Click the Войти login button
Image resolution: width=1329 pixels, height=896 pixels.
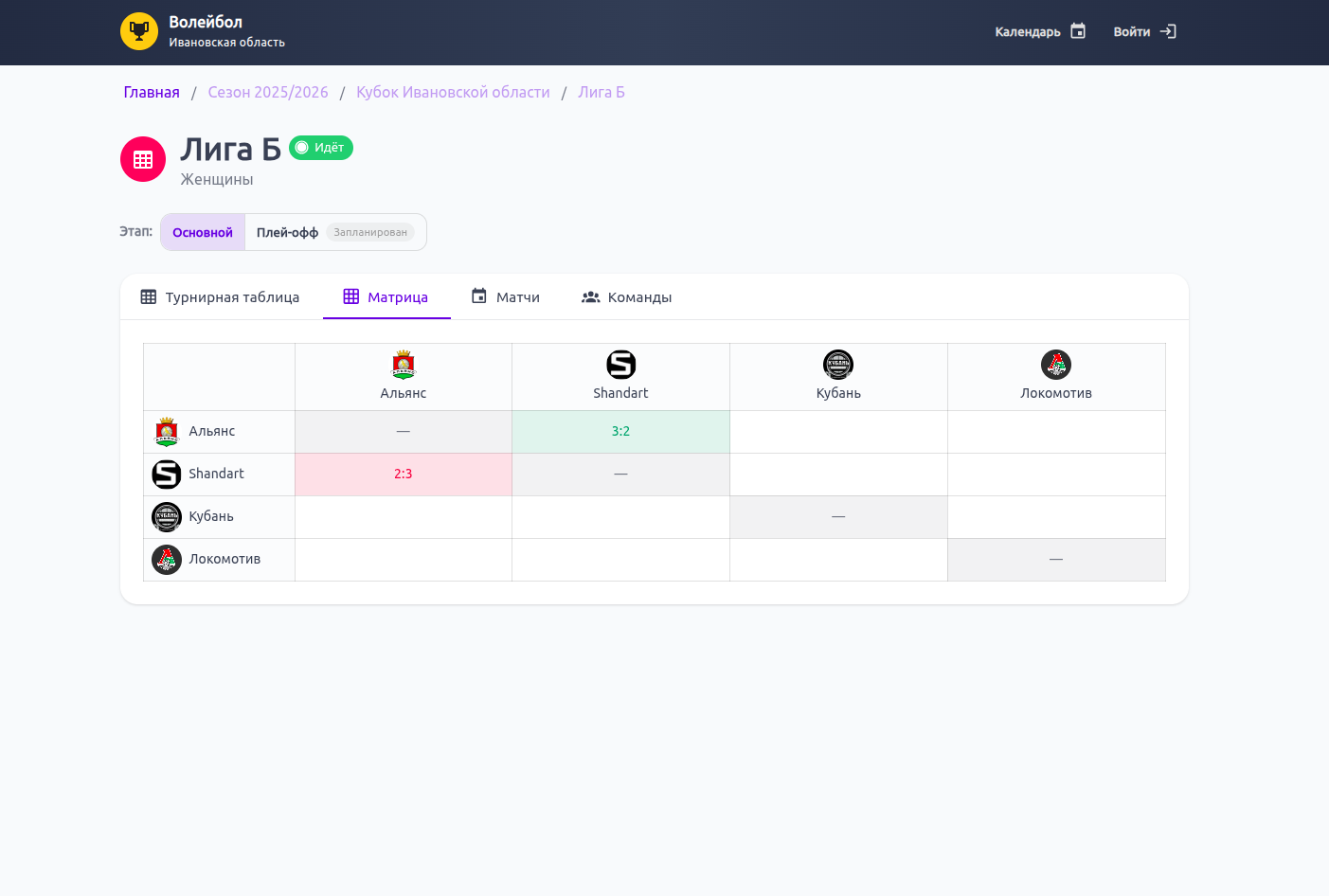click(1144, 32)
